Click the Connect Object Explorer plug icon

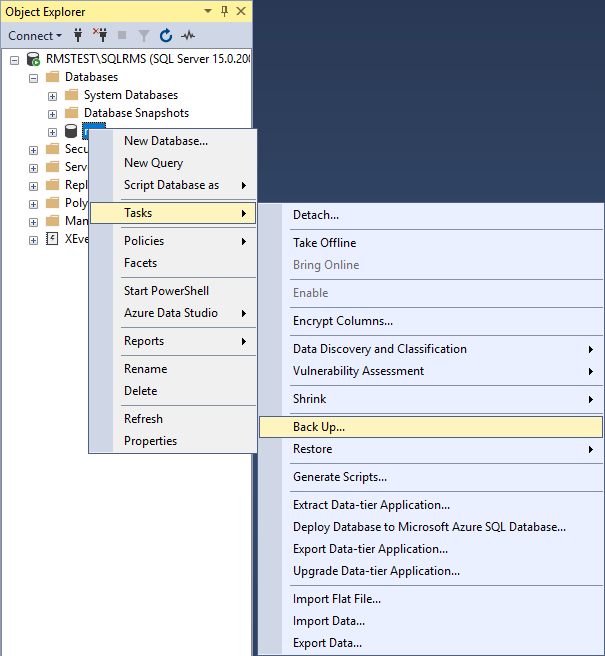78,36
